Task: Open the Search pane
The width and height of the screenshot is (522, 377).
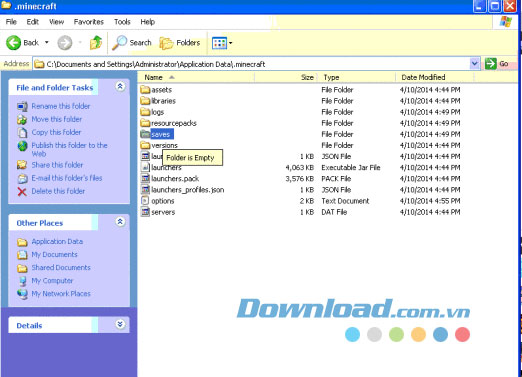Action: (131, 43)
